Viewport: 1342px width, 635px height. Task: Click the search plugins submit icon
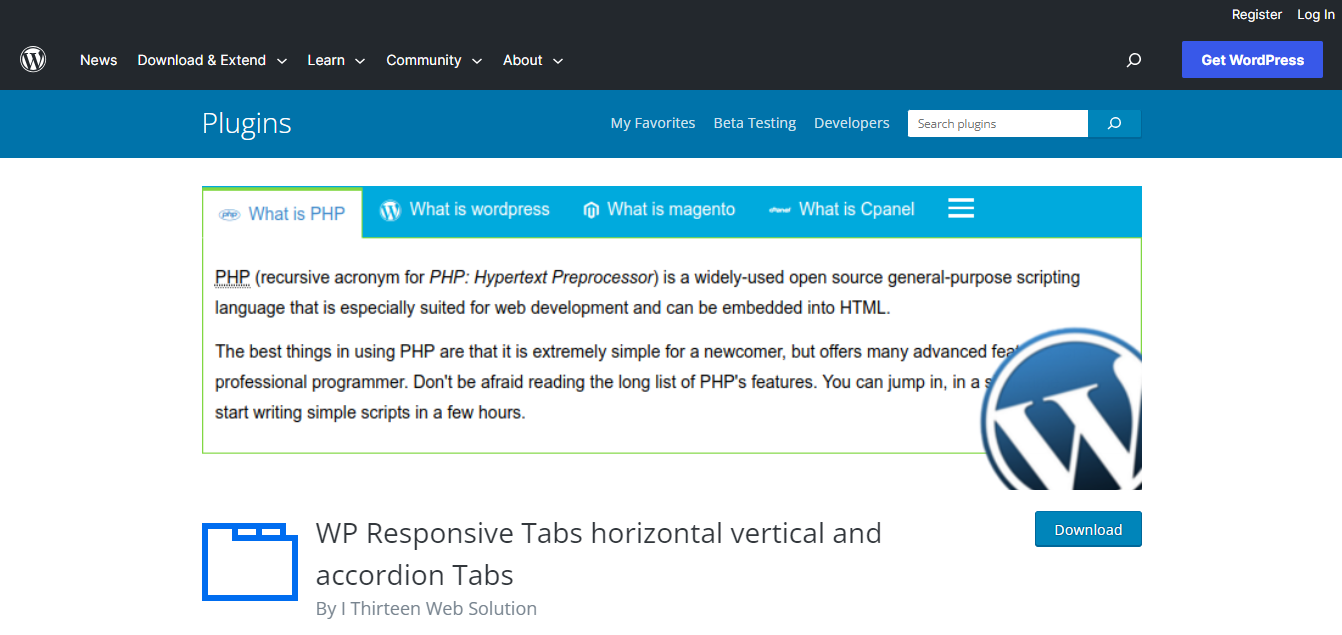pyautogui.click(x=1114, y=123)
